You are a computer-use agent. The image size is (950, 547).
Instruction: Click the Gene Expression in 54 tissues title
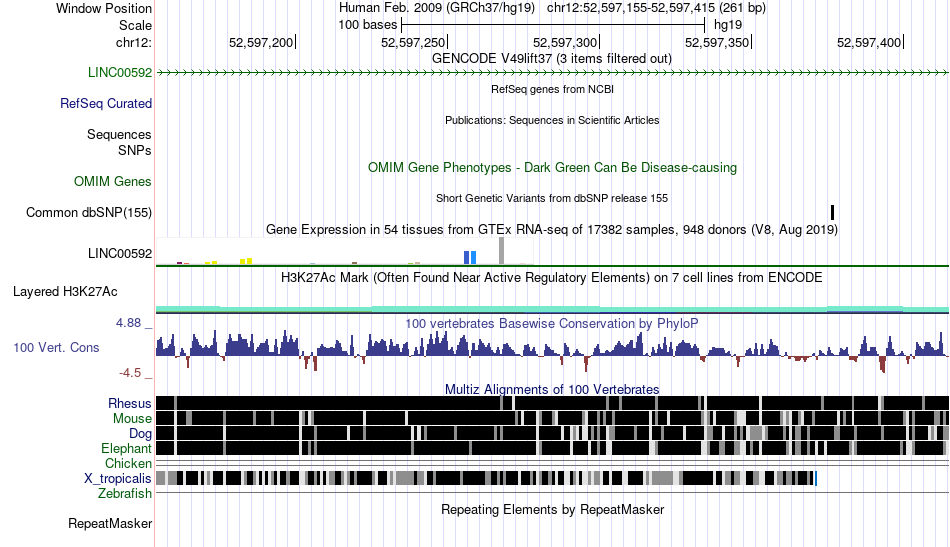point(552,230)
